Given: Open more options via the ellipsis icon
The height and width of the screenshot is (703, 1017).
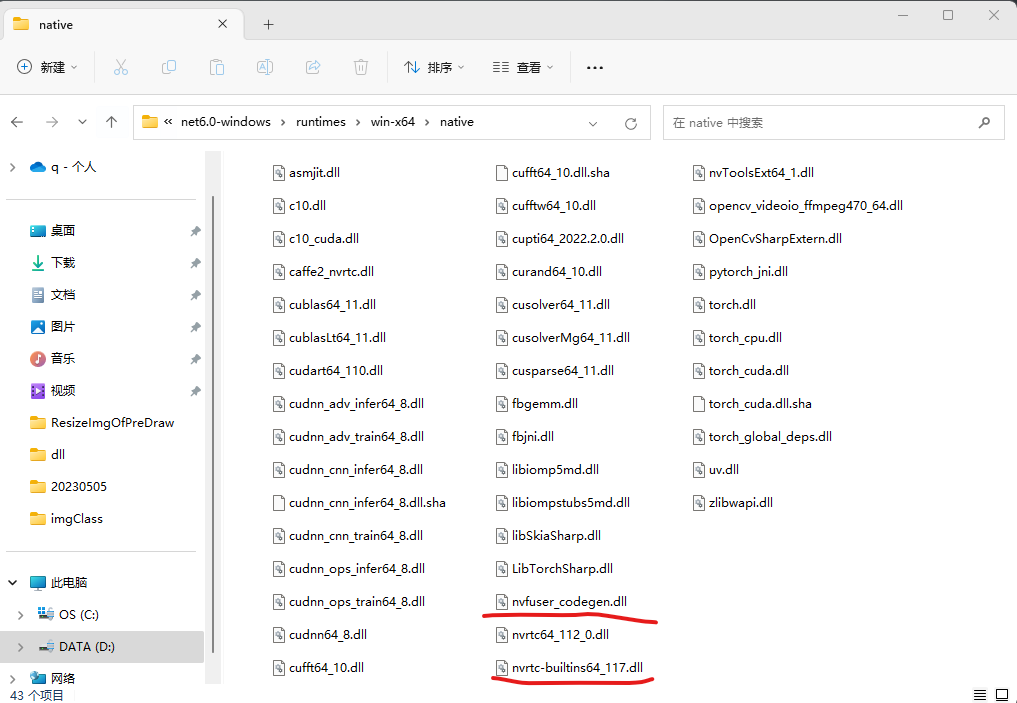Looking at the screenshot, I should point(594,67).
